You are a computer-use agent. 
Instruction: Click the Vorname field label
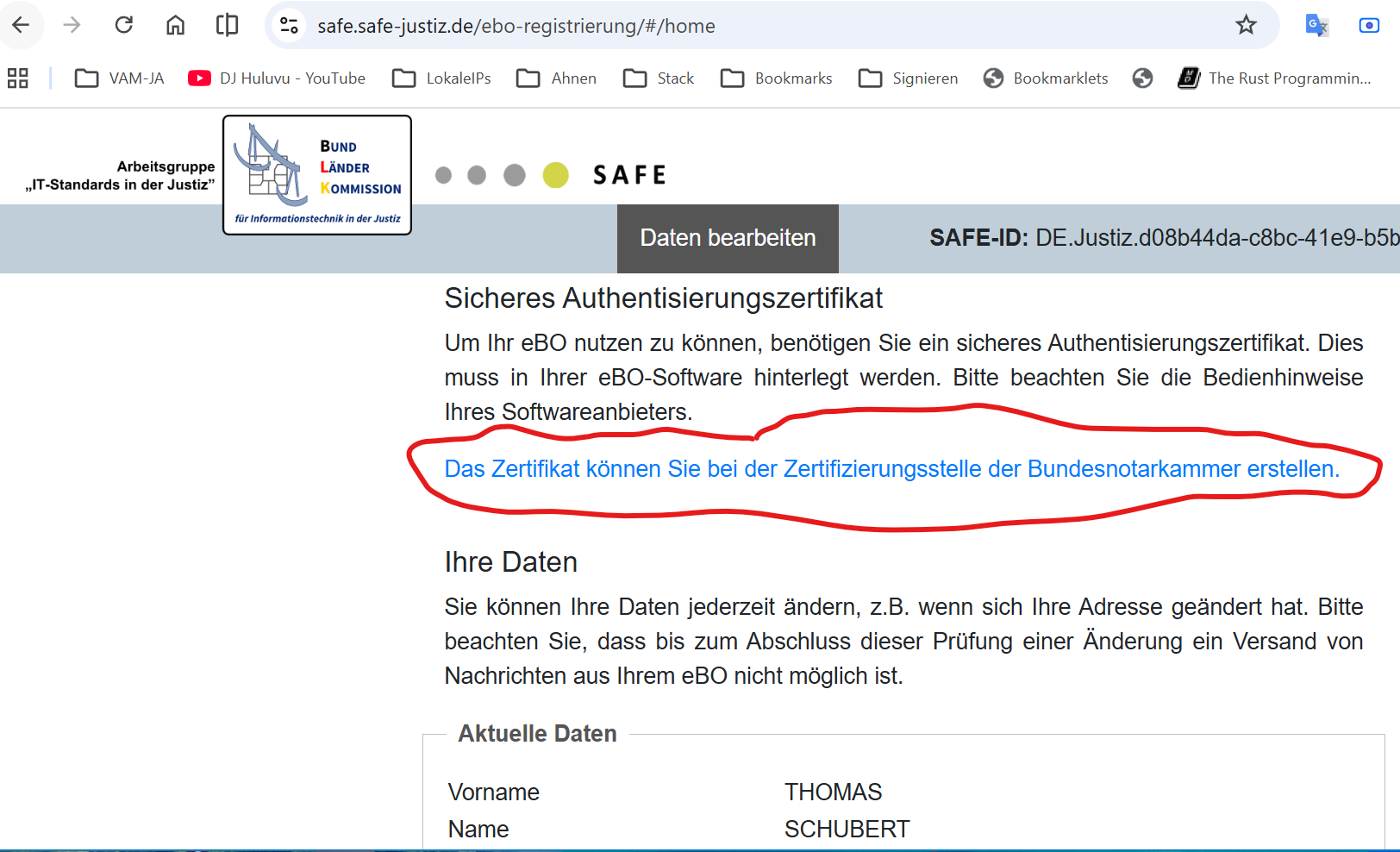point(494,792)
